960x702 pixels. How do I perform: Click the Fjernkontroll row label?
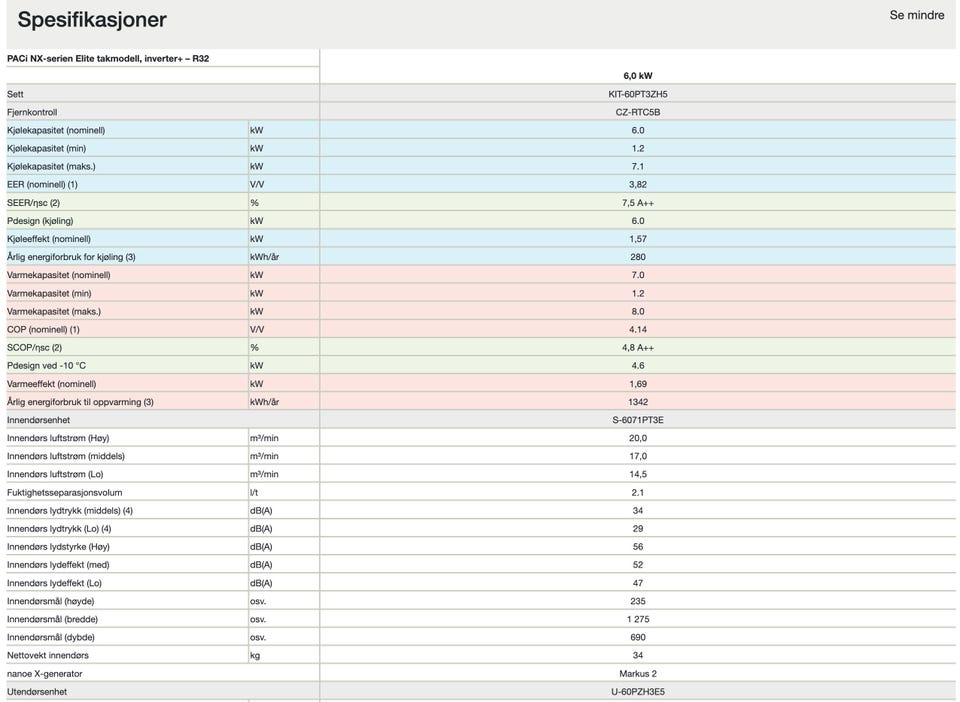tap(32, 113)
